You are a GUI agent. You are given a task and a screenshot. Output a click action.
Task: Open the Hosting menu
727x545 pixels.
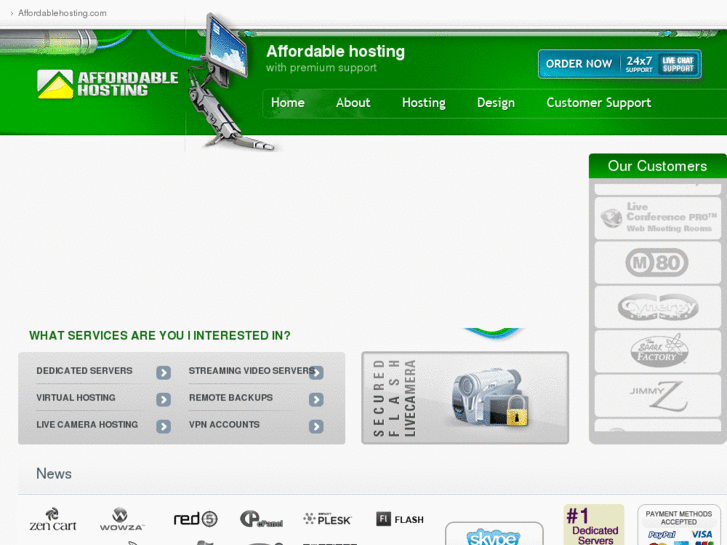point(424,103)
